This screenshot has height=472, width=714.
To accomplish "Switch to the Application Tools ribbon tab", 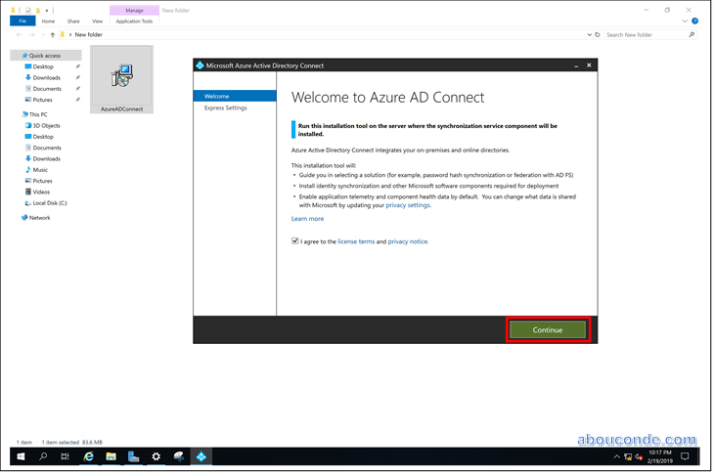I will point(134,20).
